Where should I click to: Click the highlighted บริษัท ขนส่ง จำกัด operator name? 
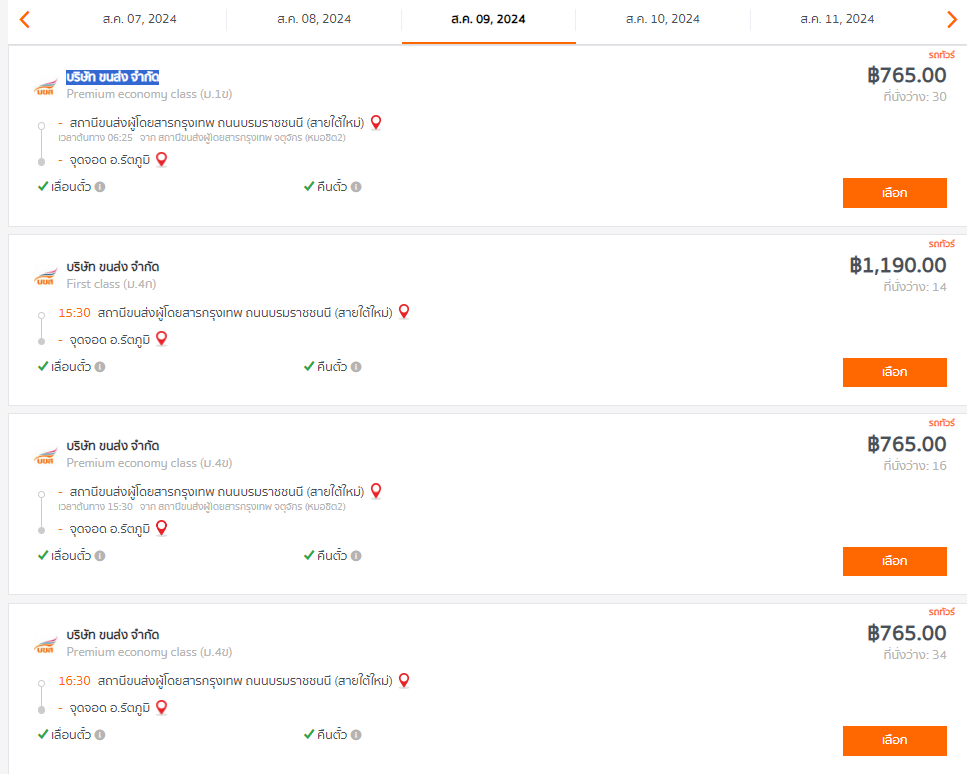113,77
